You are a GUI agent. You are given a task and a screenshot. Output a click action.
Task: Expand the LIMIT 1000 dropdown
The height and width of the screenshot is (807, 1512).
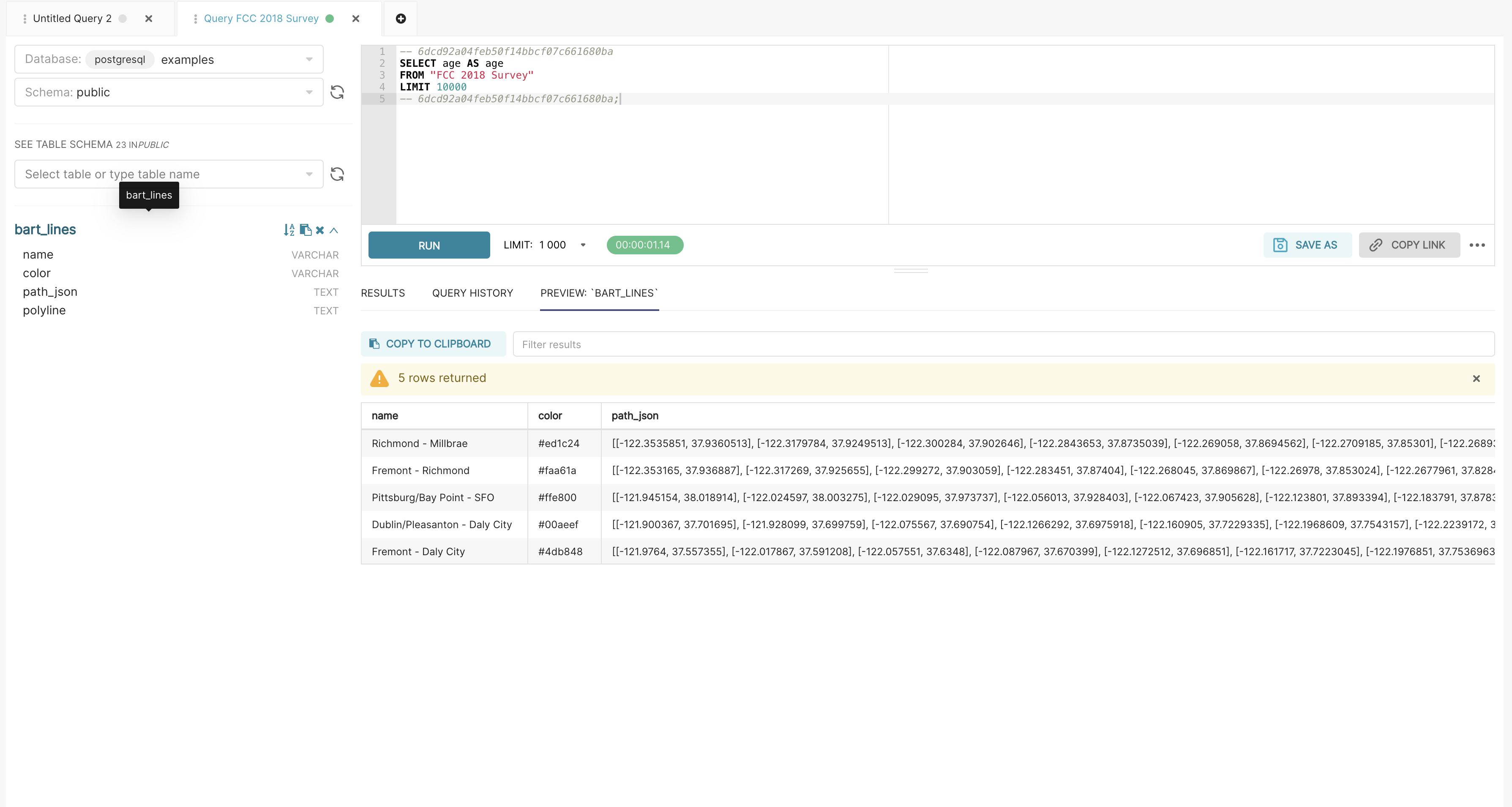tap(583, 245)
